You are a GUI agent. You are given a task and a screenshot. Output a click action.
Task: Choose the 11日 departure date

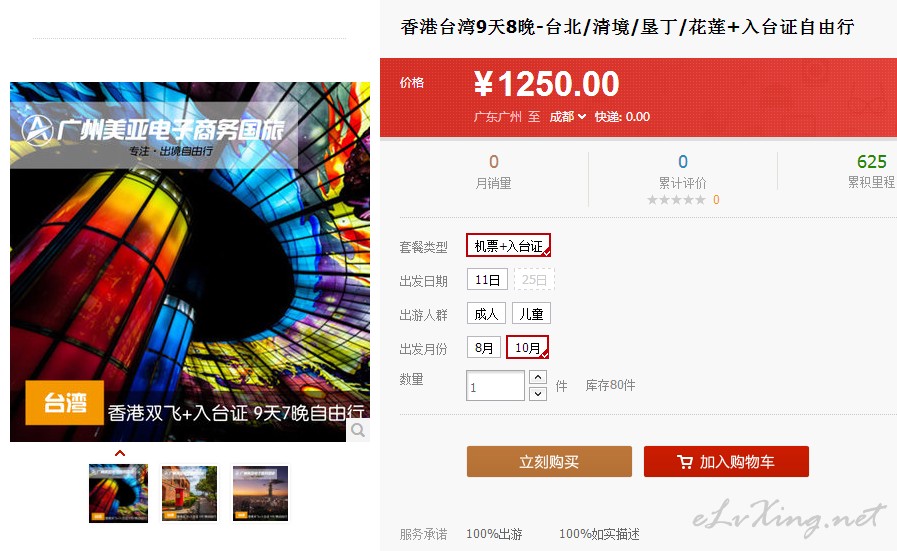click(487, 280)
